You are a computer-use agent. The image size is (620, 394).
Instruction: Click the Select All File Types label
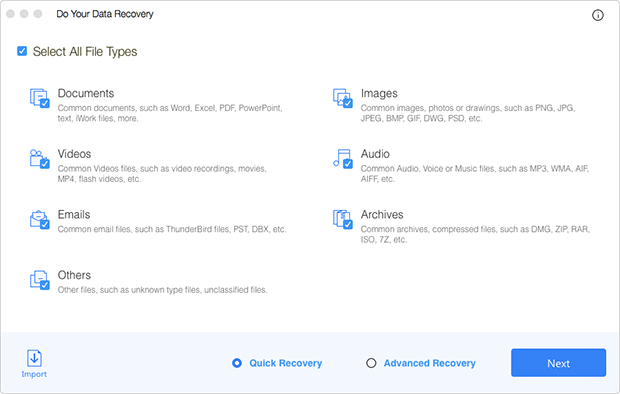[x=85, y=52]
